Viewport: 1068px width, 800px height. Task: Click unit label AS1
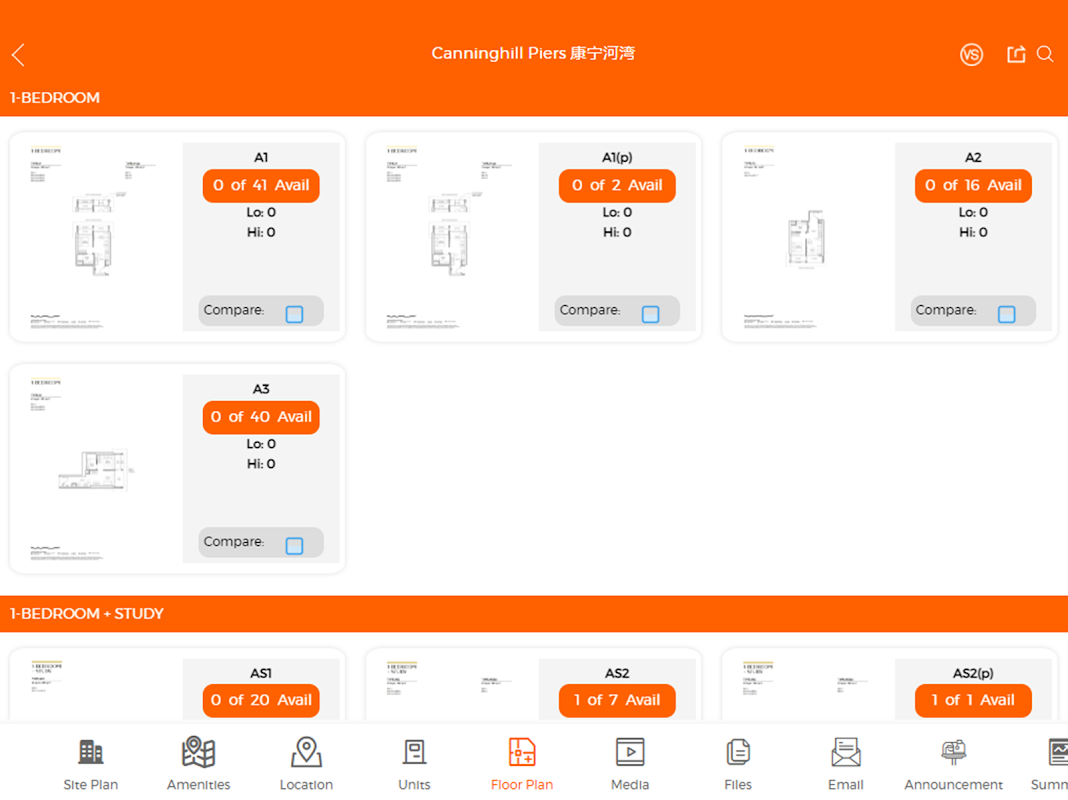261,673
